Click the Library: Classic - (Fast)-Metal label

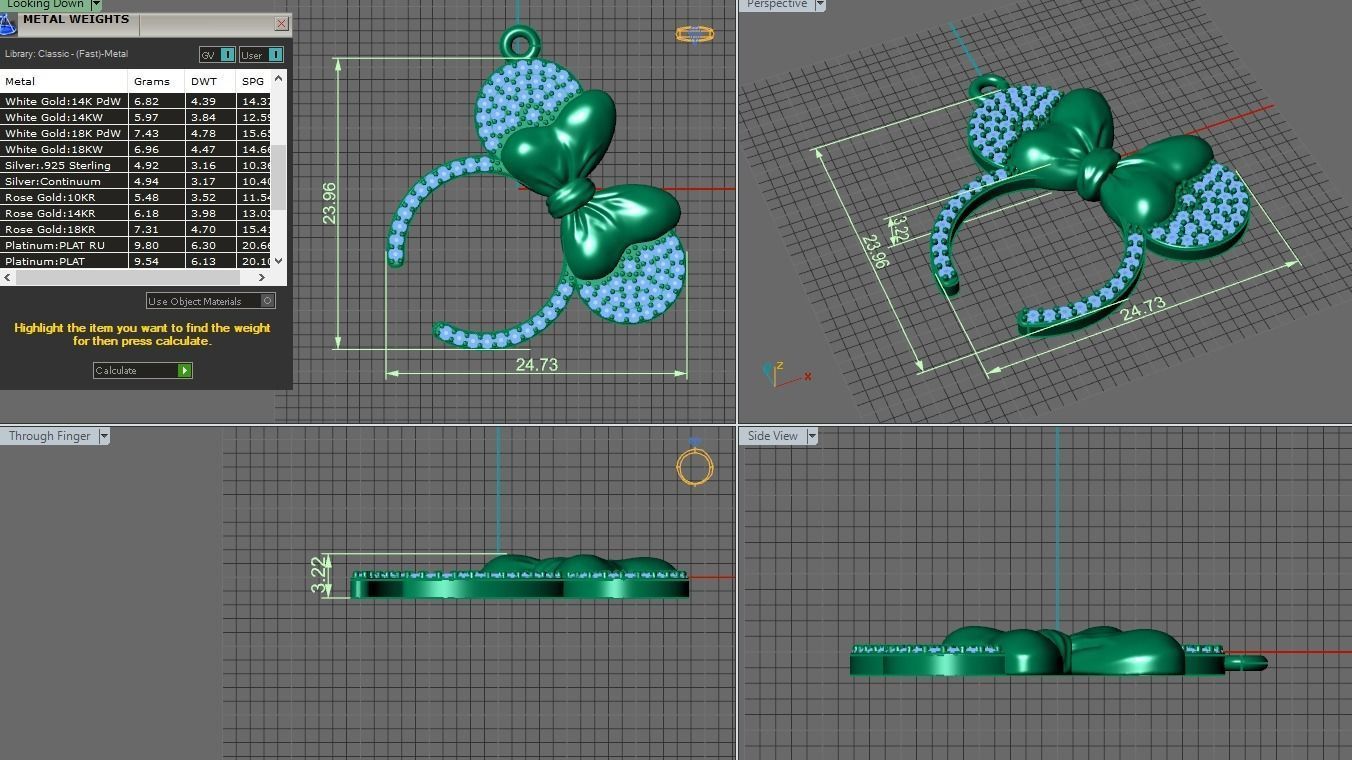pyautogui.click(x=66, y=54)
